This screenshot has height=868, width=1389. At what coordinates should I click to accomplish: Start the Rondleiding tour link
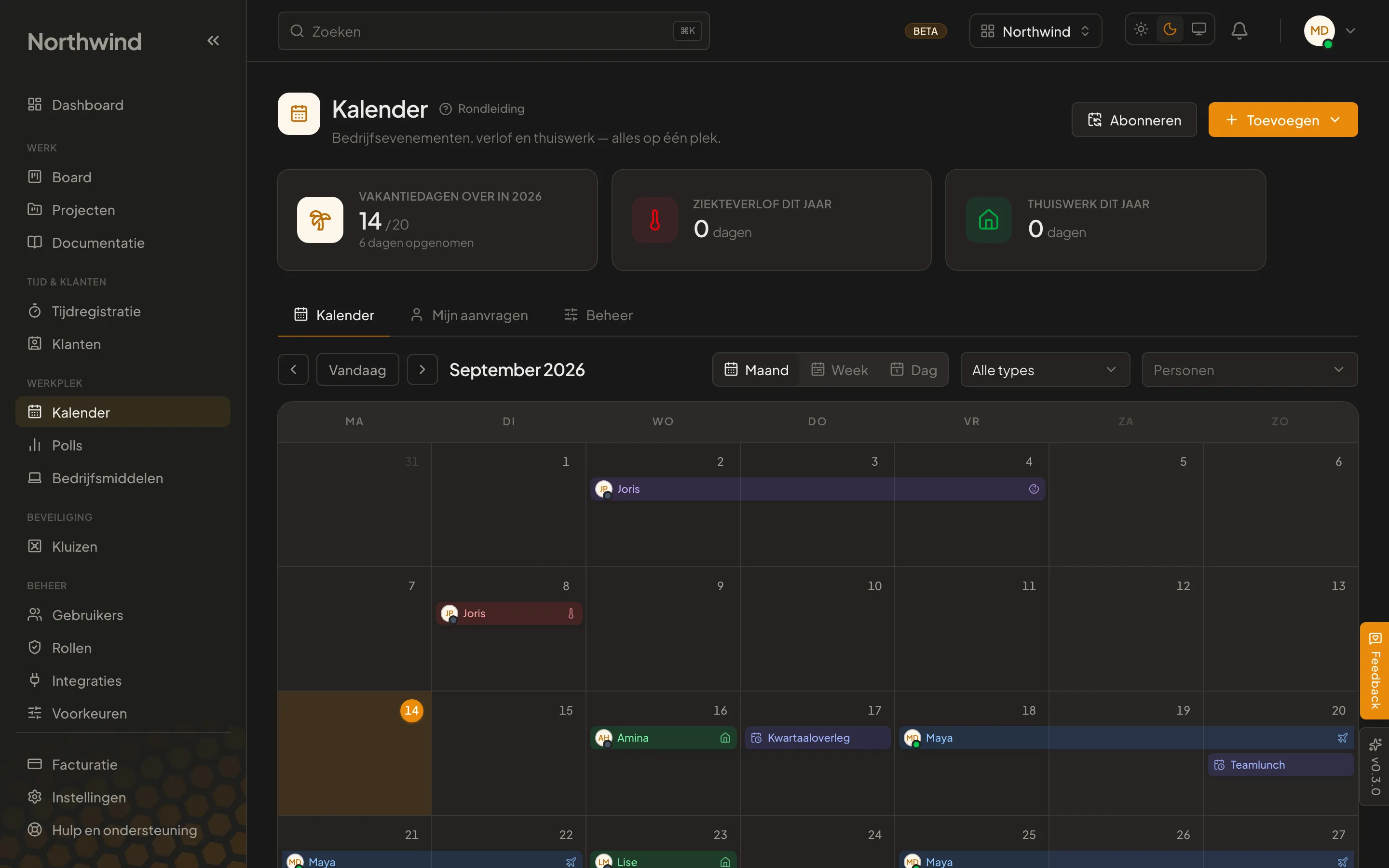(x=481, y=108)
